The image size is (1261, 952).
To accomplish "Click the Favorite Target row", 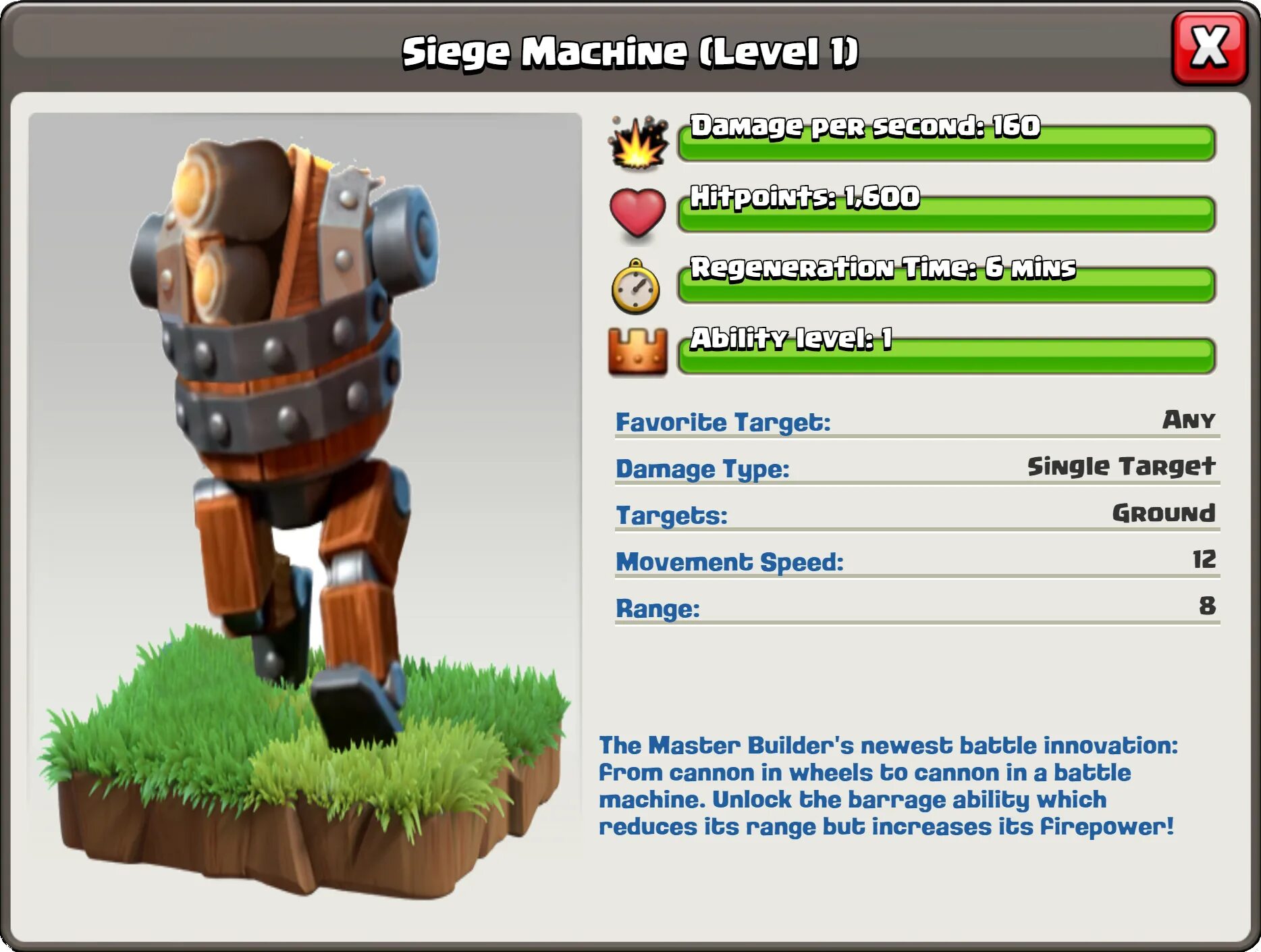I will point(917,422).
